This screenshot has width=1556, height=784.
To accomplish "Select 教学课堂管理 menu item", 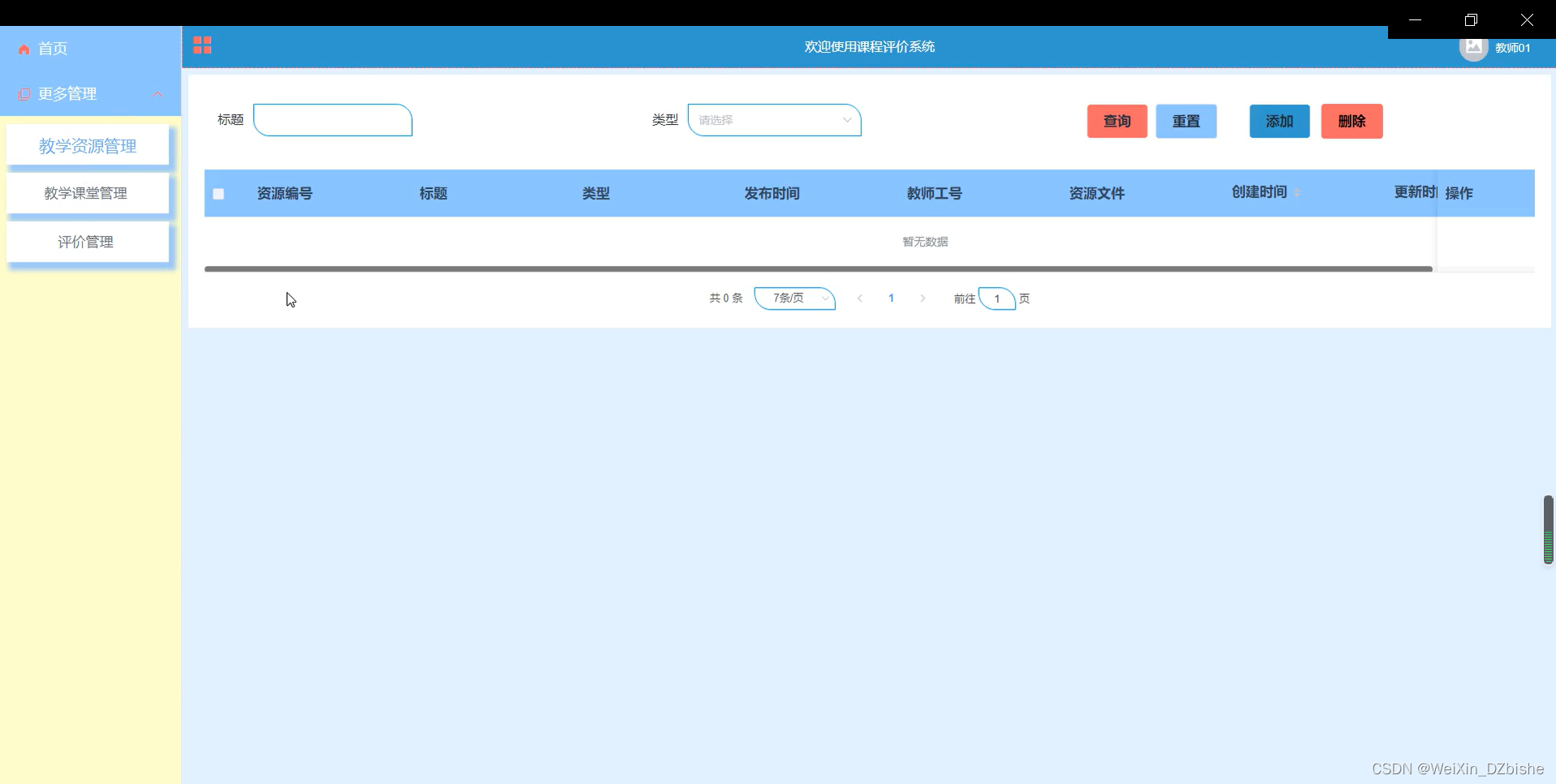I will (x=88, y=194).
